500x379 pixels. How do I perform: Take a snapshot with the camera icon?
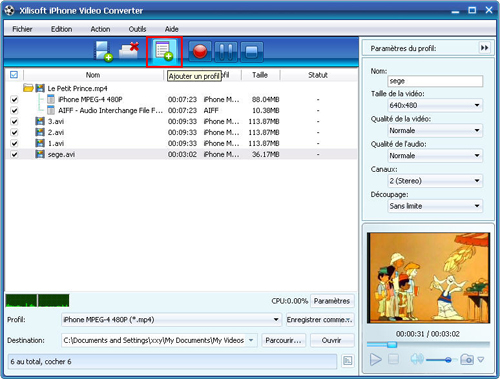[467, 359]
